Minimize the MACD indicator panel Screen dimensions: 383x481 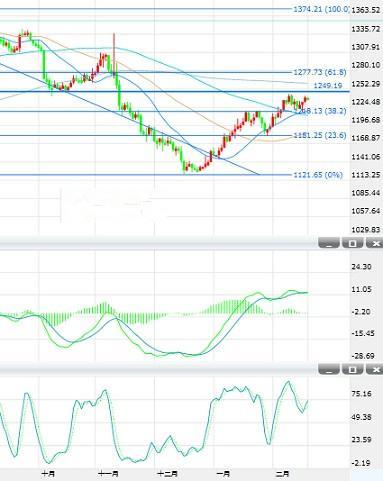coord(329,243)
